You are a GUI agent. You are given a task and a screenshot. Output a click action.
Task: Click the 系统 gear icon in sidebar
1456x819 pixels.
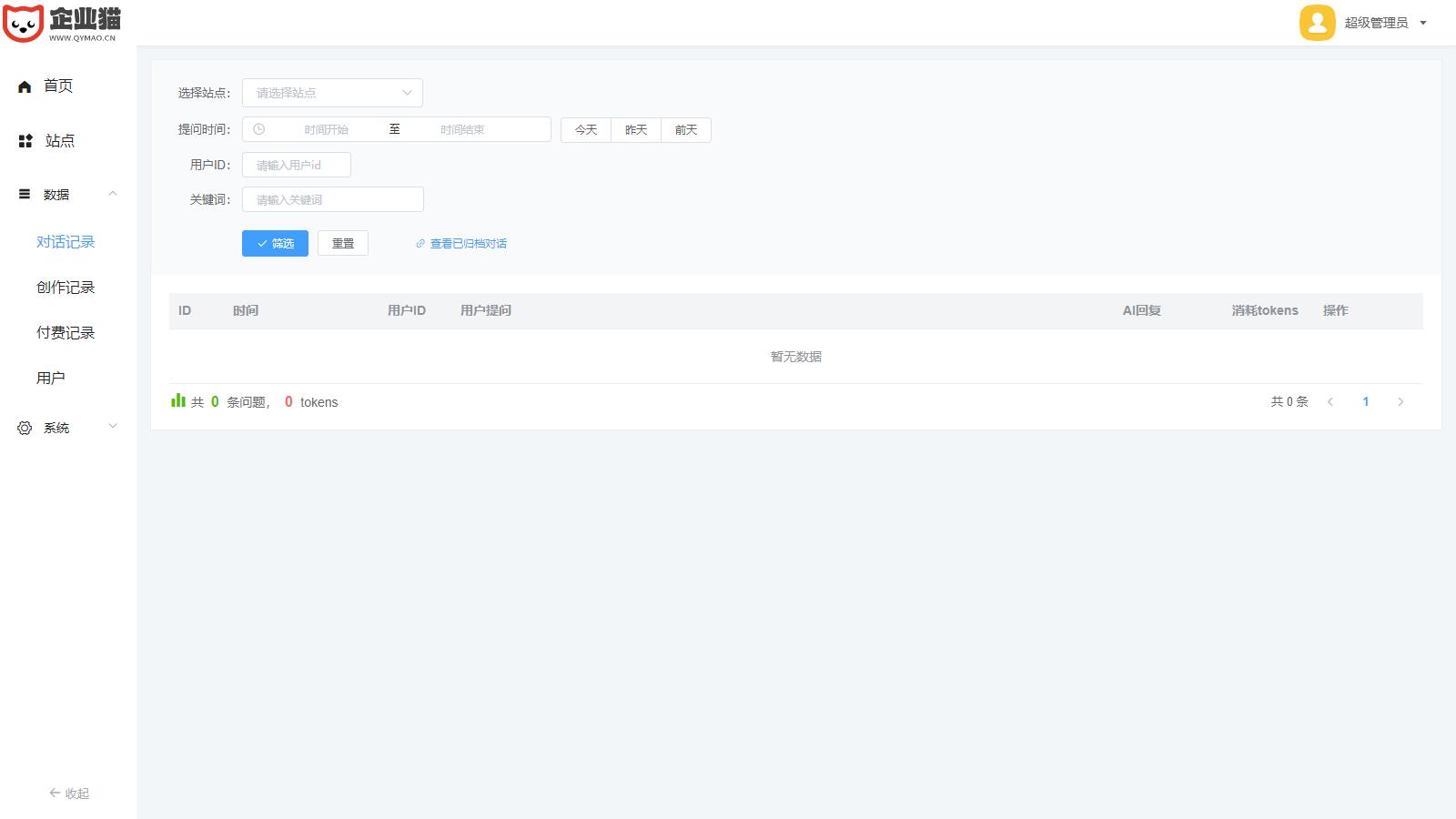tap(25, 428)
